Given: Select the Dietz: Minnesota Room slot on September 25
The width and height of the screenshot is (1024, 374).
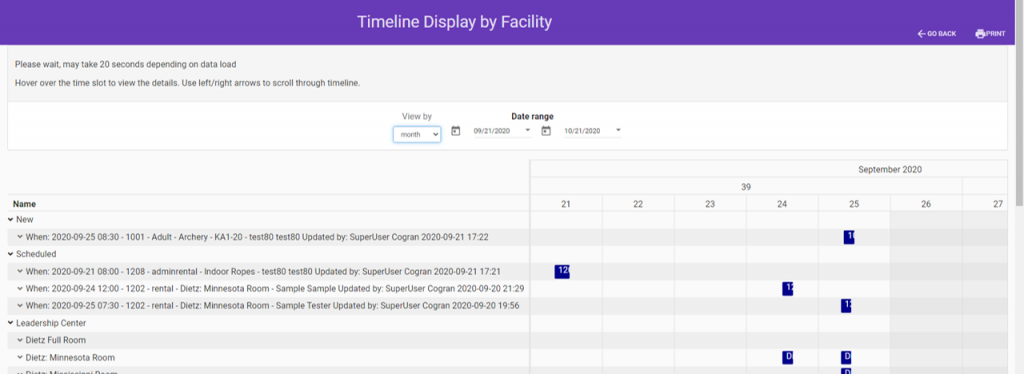Looking at the screenshot, I should point(846,357).
